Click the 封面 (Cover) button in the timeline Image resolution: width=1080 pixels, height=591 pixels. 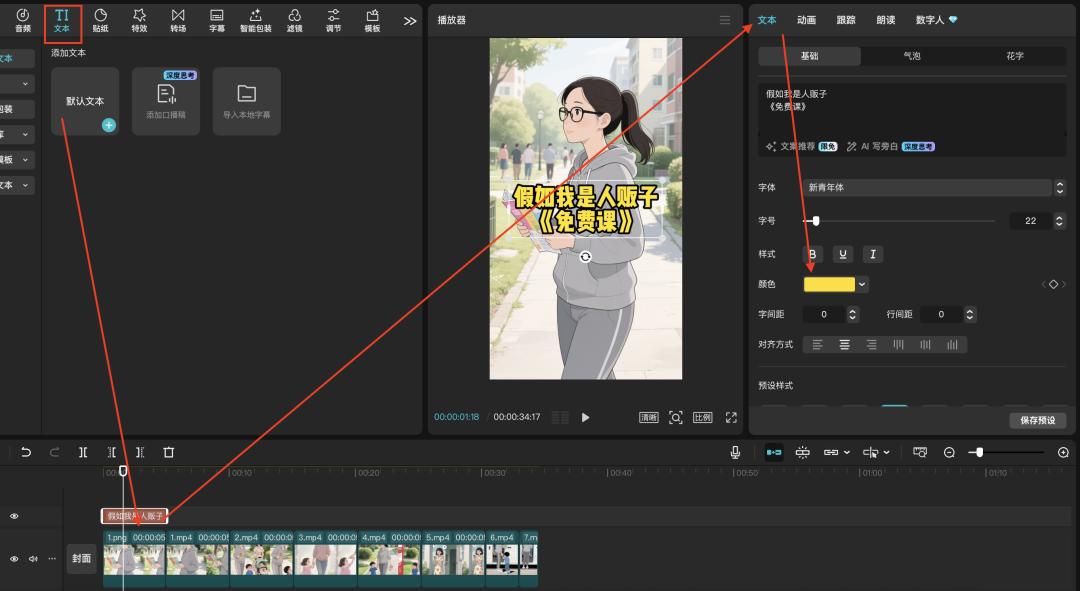(x=82, y=559)
